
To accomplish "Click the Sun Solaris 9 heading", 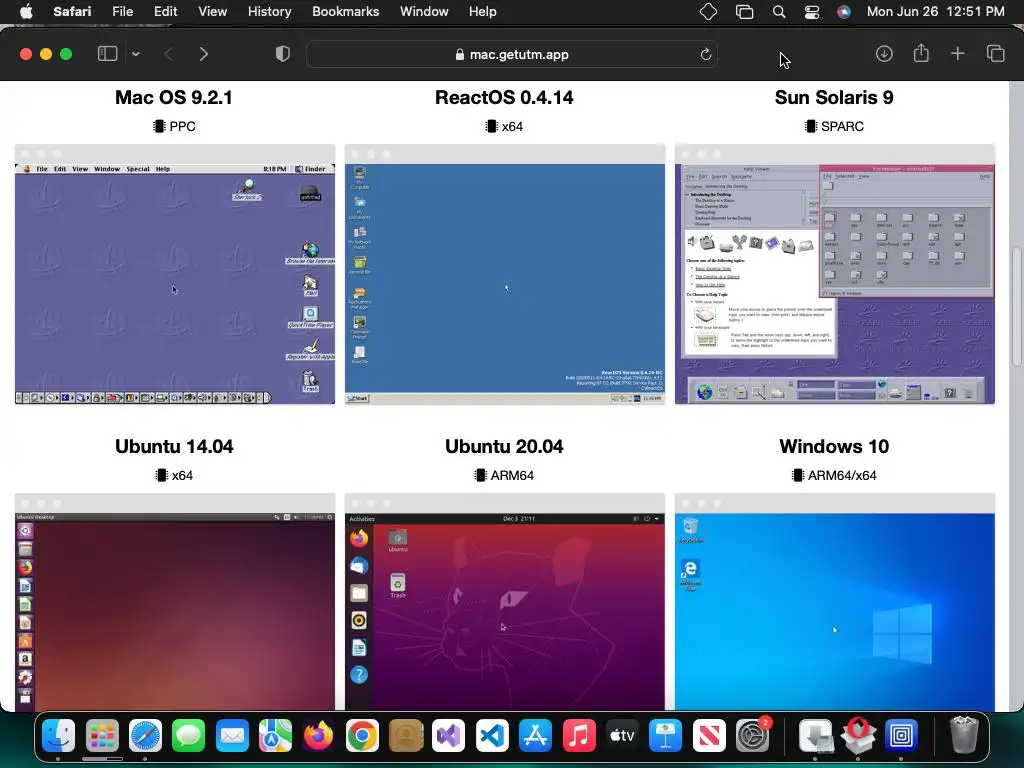I will (x=834, y=97).
